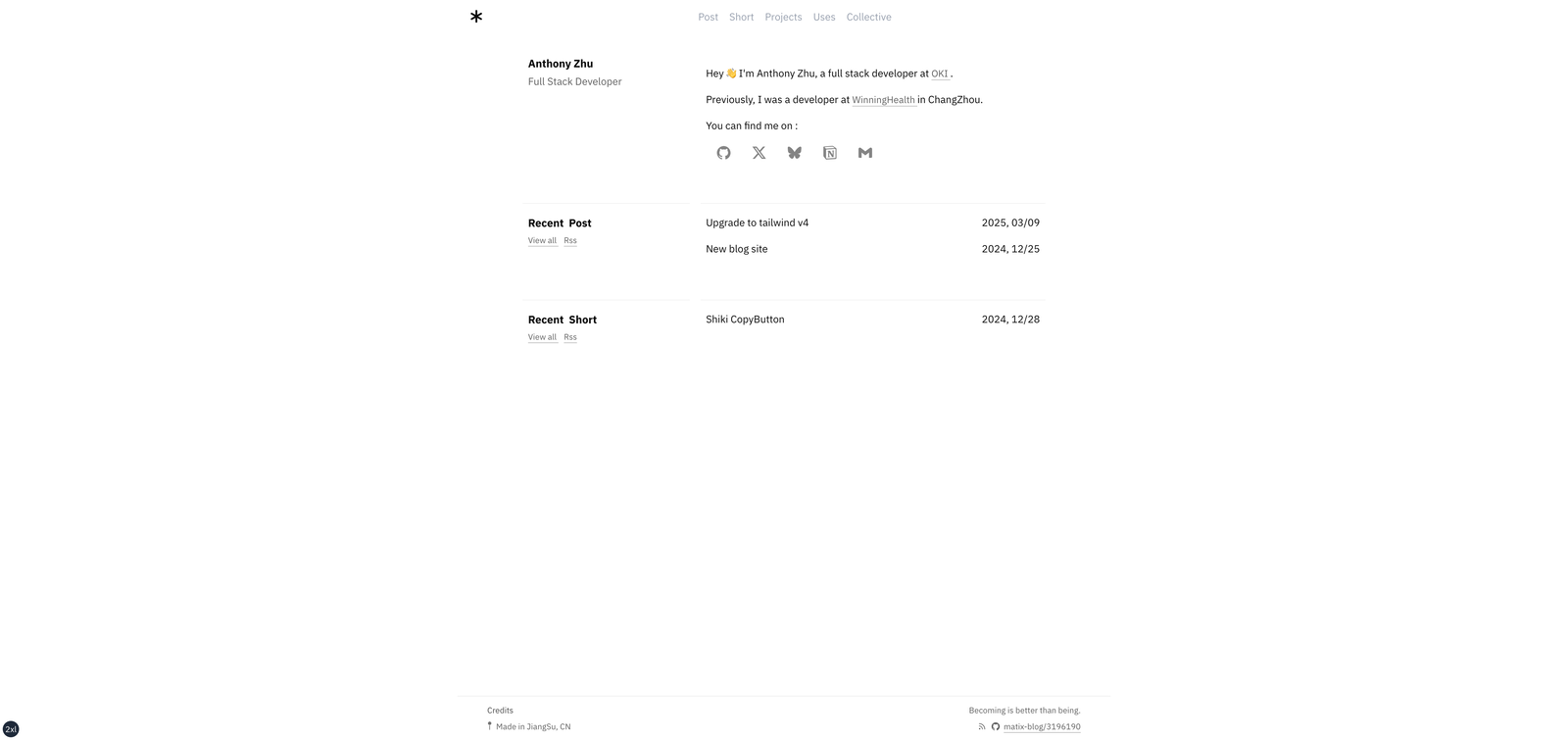Open the Uses nav item
The width and height of the screenshot is (1568, 740).
point(824,18)
